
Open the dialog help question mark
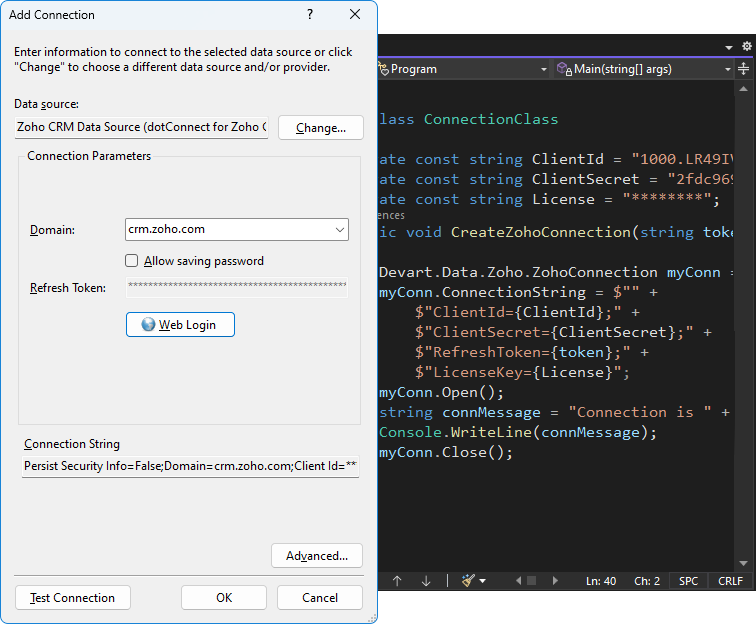310,14
